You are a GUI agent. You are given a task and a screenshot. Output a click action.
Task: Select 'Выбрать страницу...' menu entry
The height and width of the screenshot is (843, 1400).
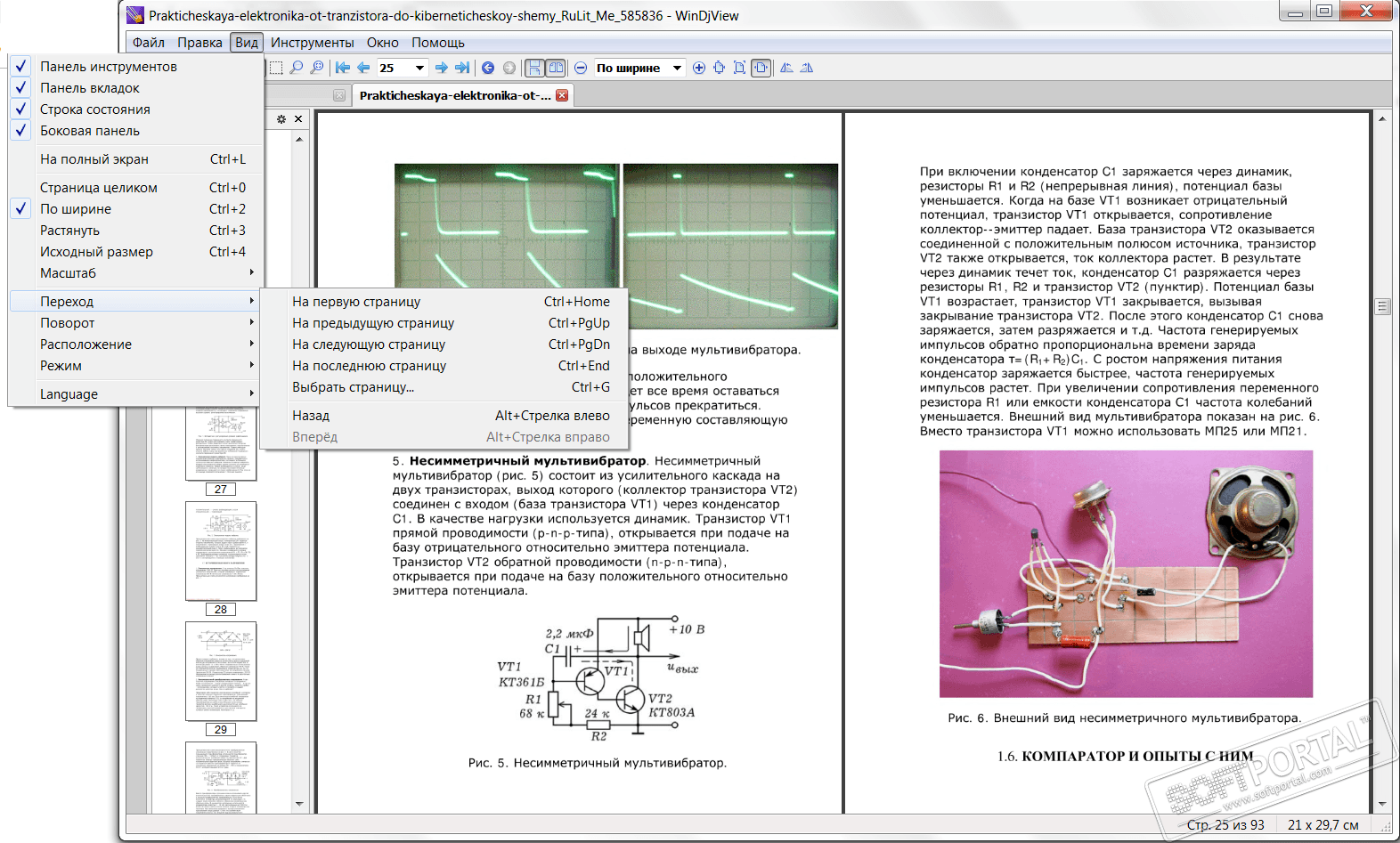click(x=353, y=387)
